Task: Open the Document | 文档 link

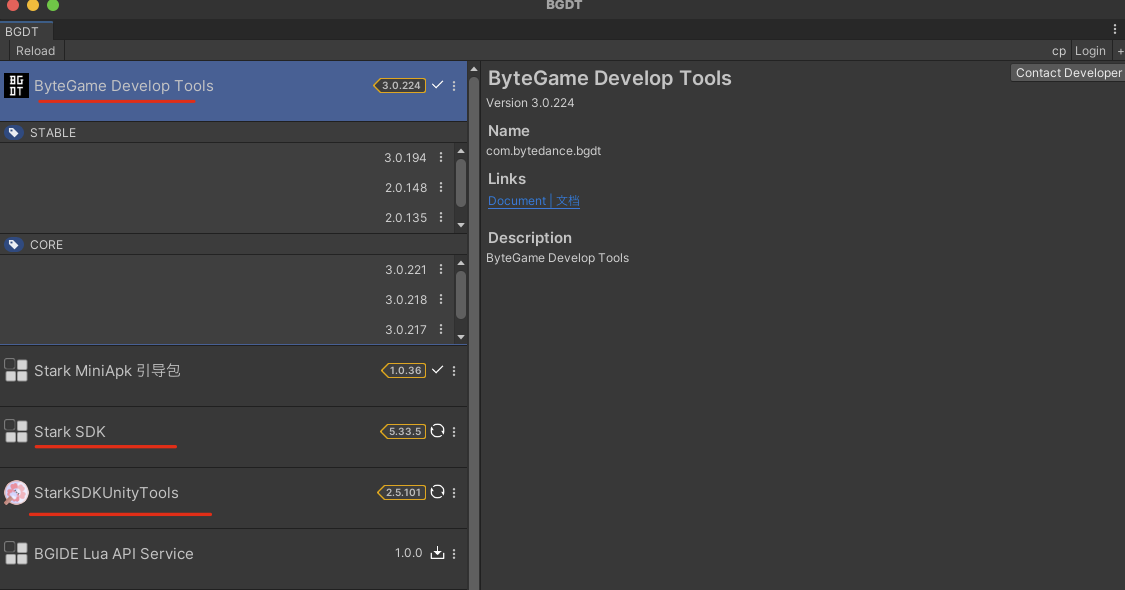Action: [534, 201]
